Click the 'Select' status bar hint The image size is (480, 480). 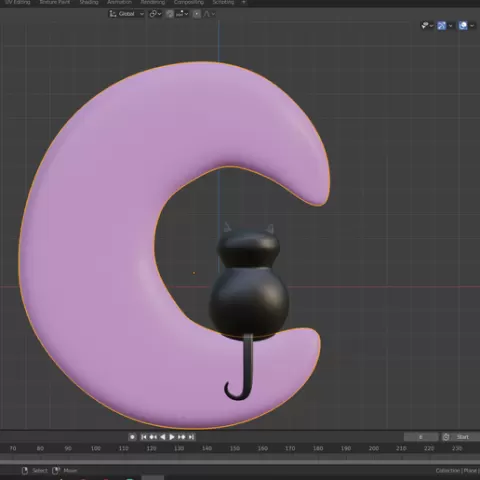pyautogui.click(x=40, y=471)
